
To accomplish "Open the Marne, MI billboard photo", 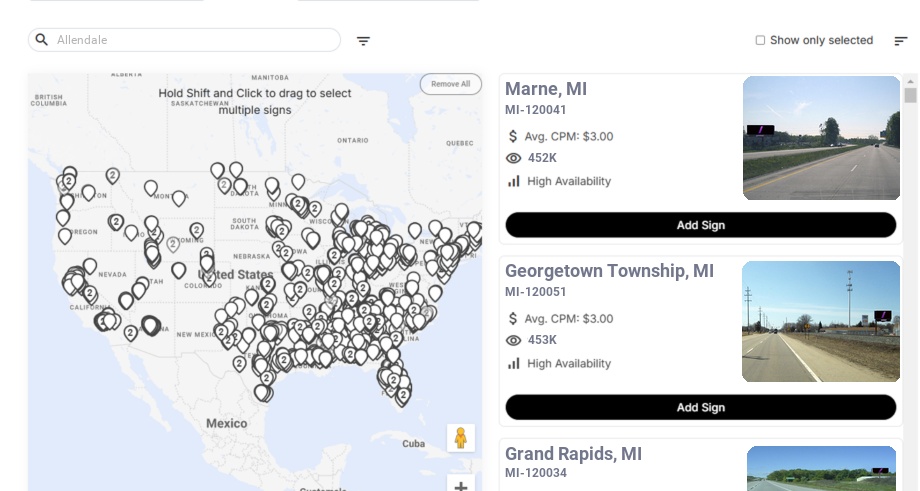I will (x=821, y=138).
